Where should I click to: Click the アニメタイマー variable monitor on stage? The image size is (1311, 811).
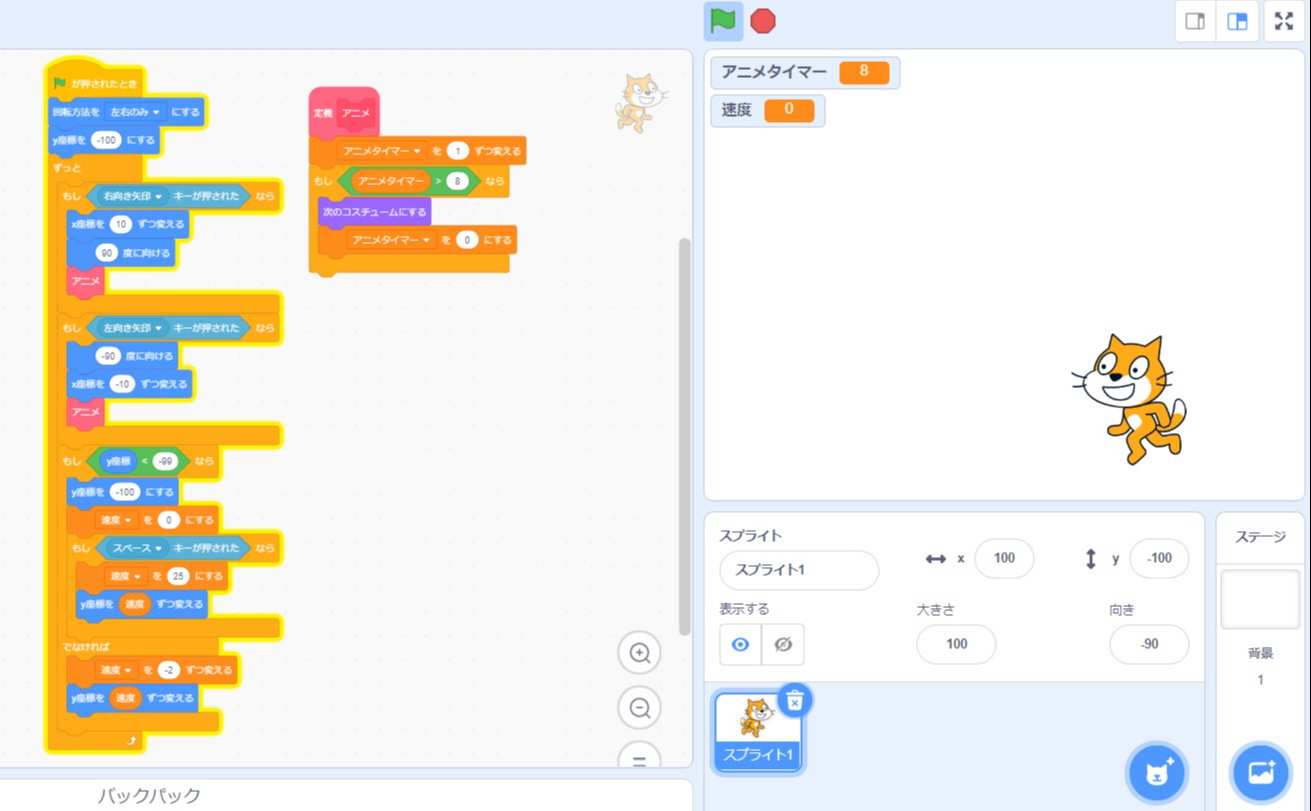(x=804, y=73)
